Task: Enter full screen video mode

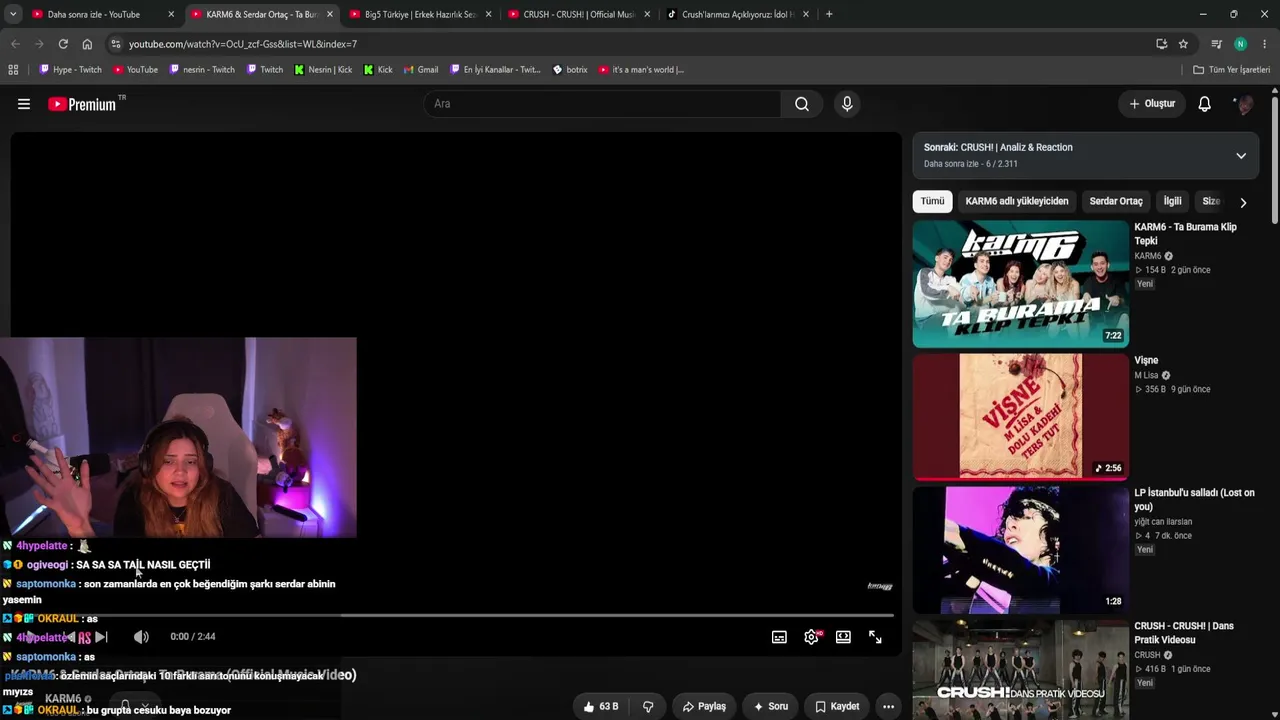Action: [875, 637]
